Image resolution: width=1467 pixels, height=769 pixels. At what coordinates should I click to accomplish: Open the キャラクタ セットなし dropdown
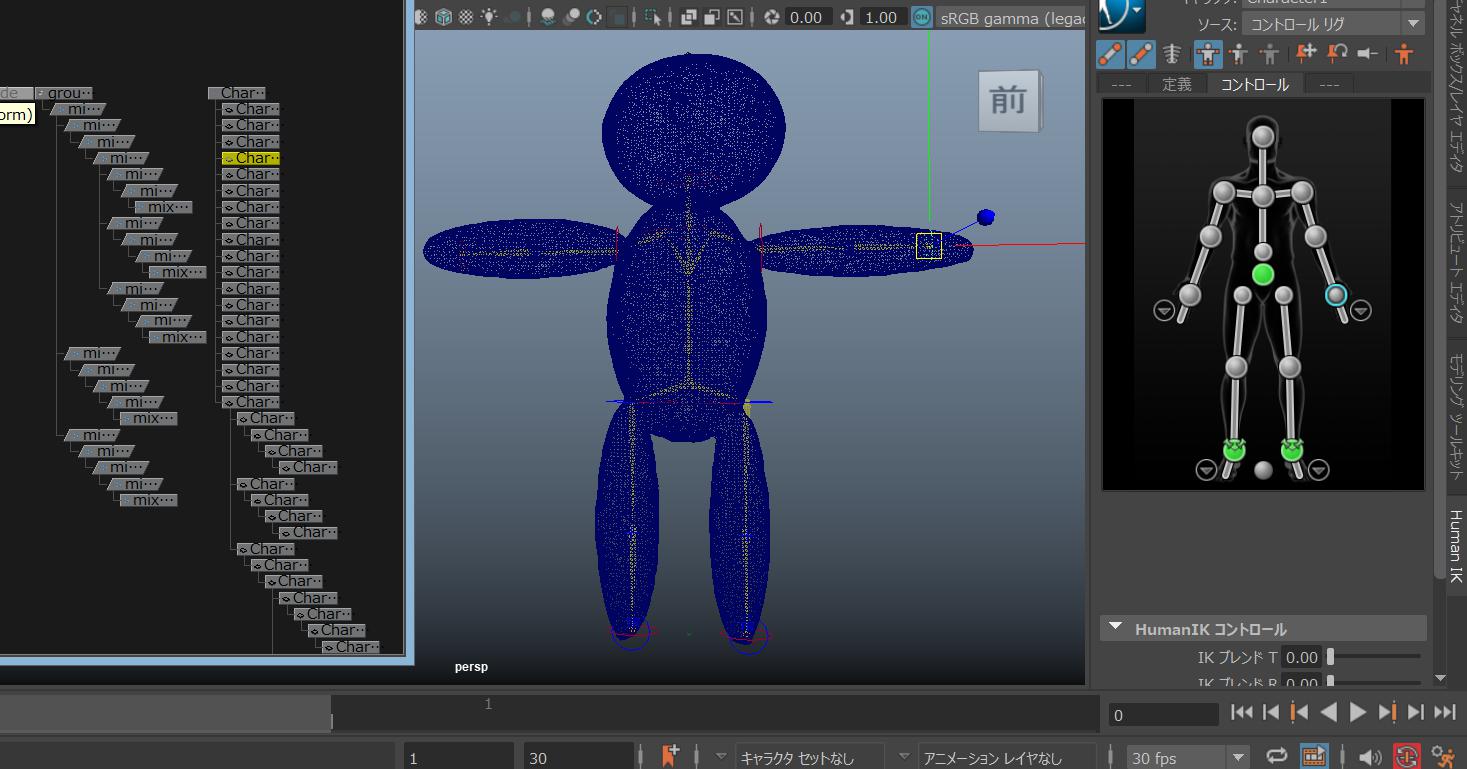[810, 758]
